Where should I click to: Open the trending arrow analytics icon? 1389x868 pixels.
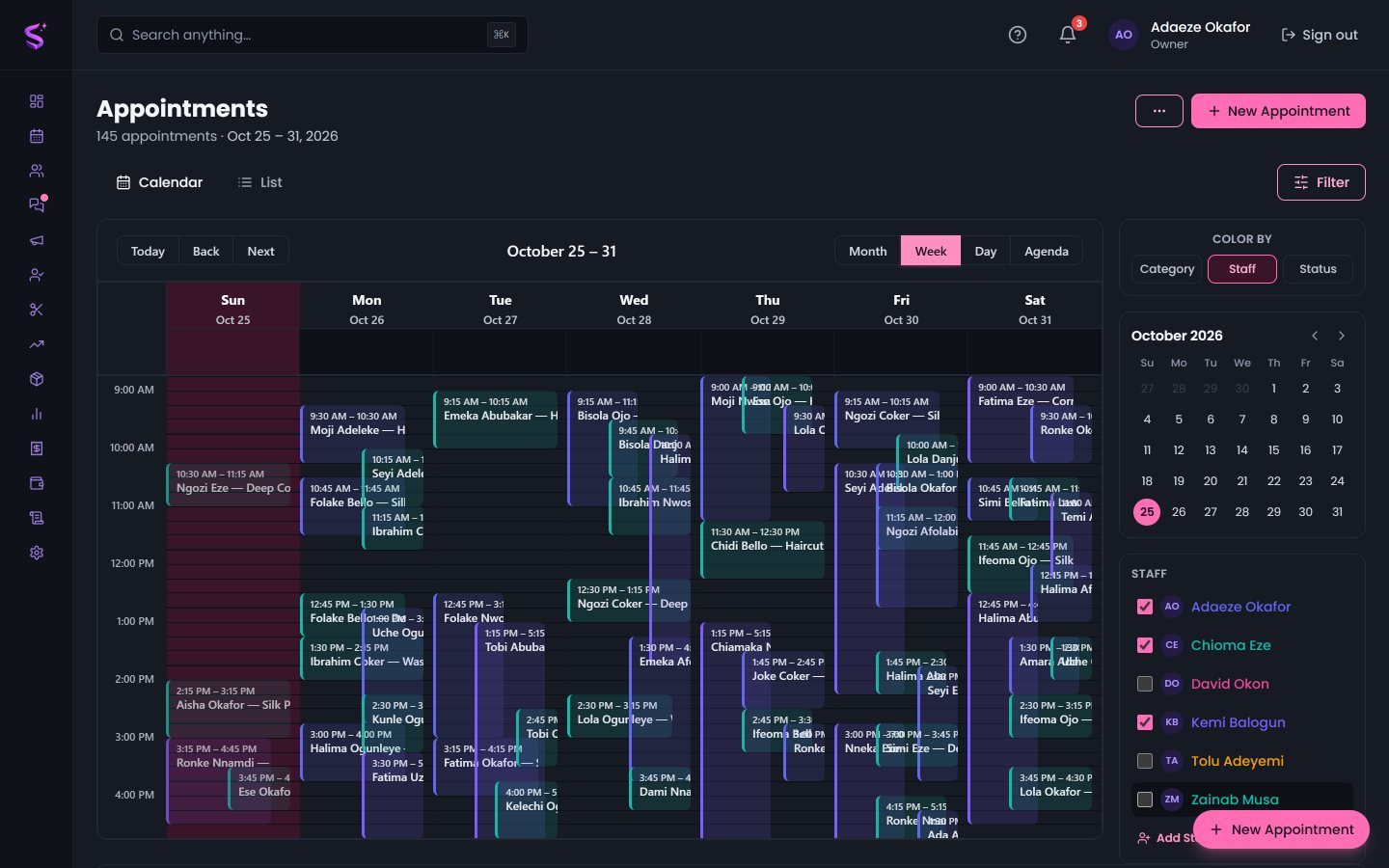37,344
